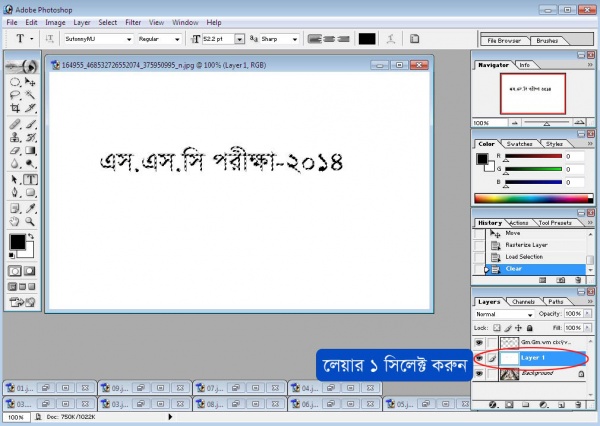
Task: Select the Type tool in toolbox
Action: (30, 180)
